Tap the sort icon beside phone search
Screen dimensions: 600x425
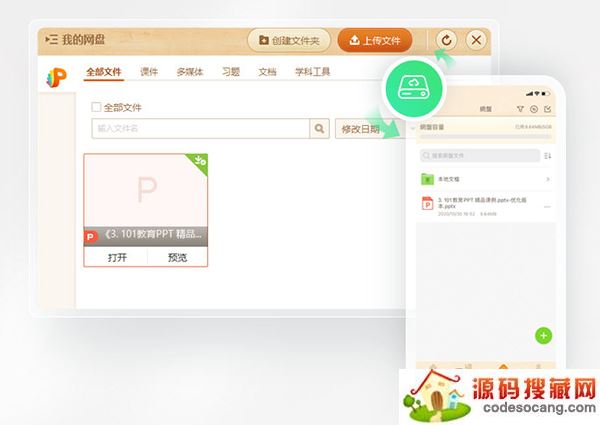[x=547, y=156]
